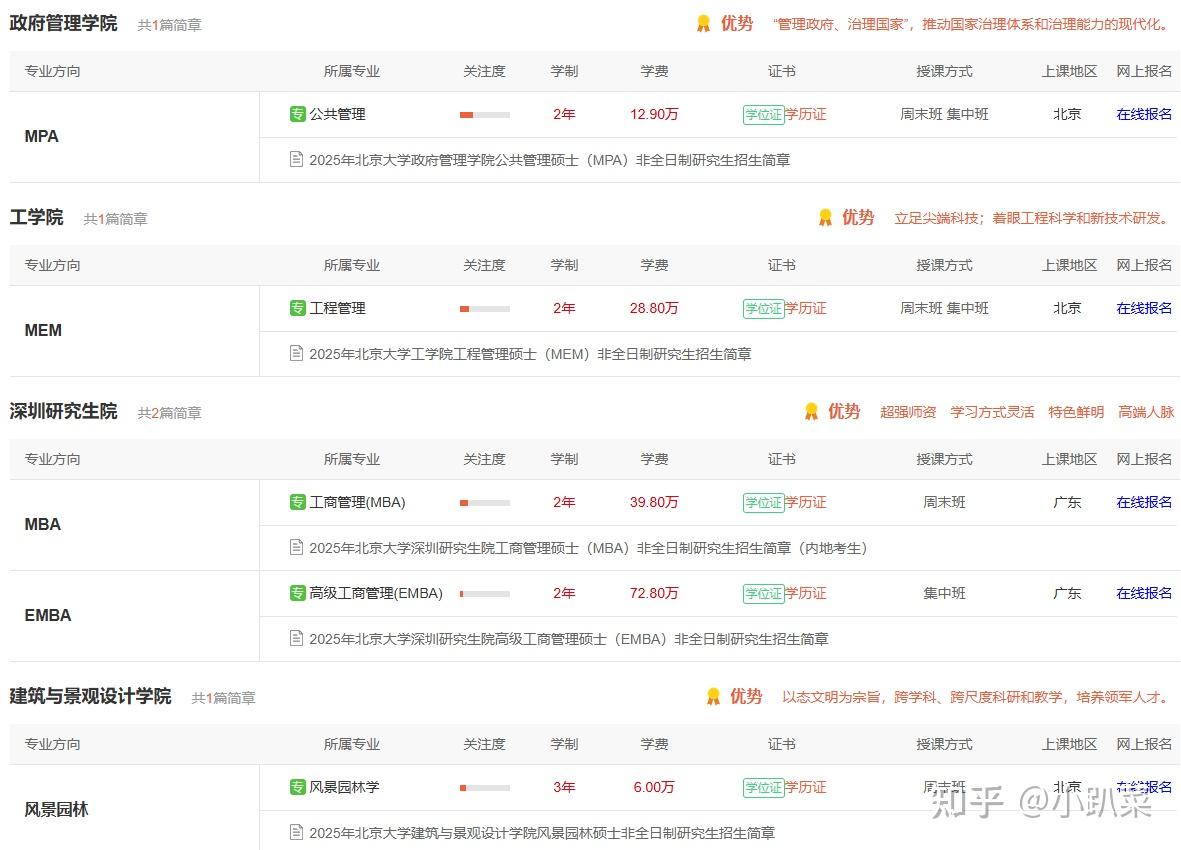The image size is (1181, 850).
Task: Click the 工学院 section heading
Action: coord(36,218)
